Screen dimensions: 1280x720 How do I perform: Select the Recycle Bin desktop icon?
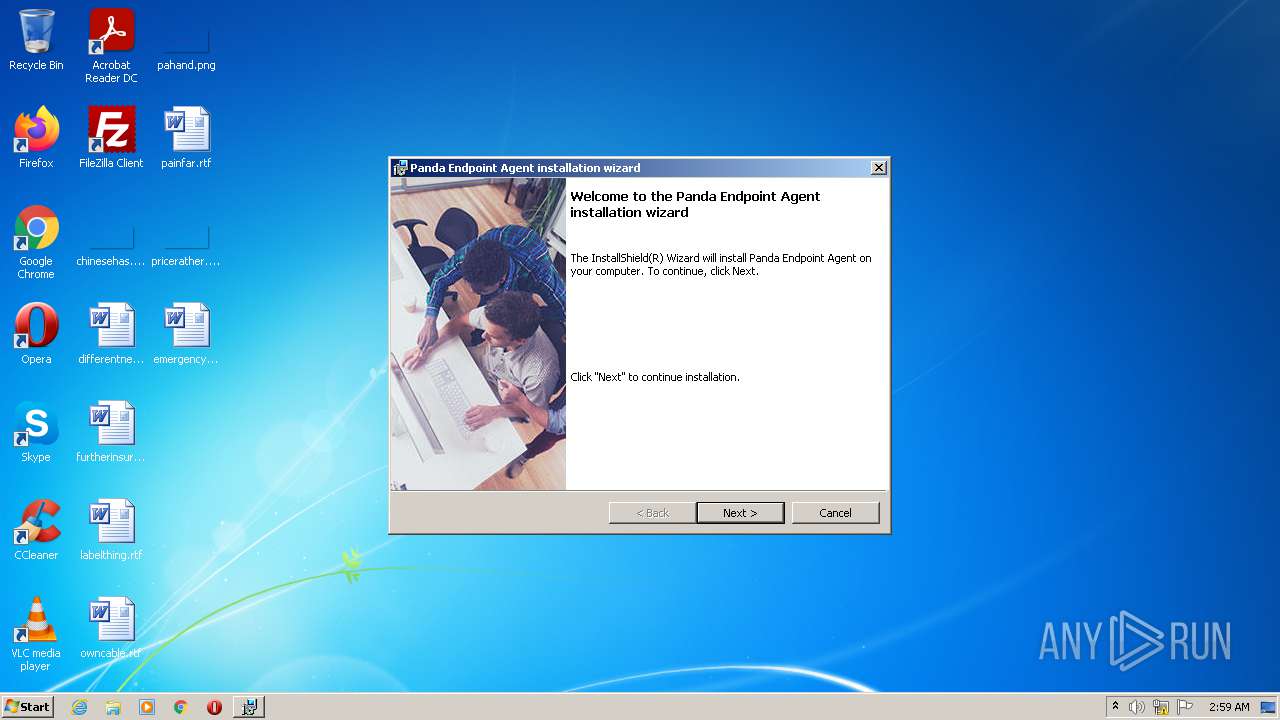pyautogui.click(x=36, y=40)
